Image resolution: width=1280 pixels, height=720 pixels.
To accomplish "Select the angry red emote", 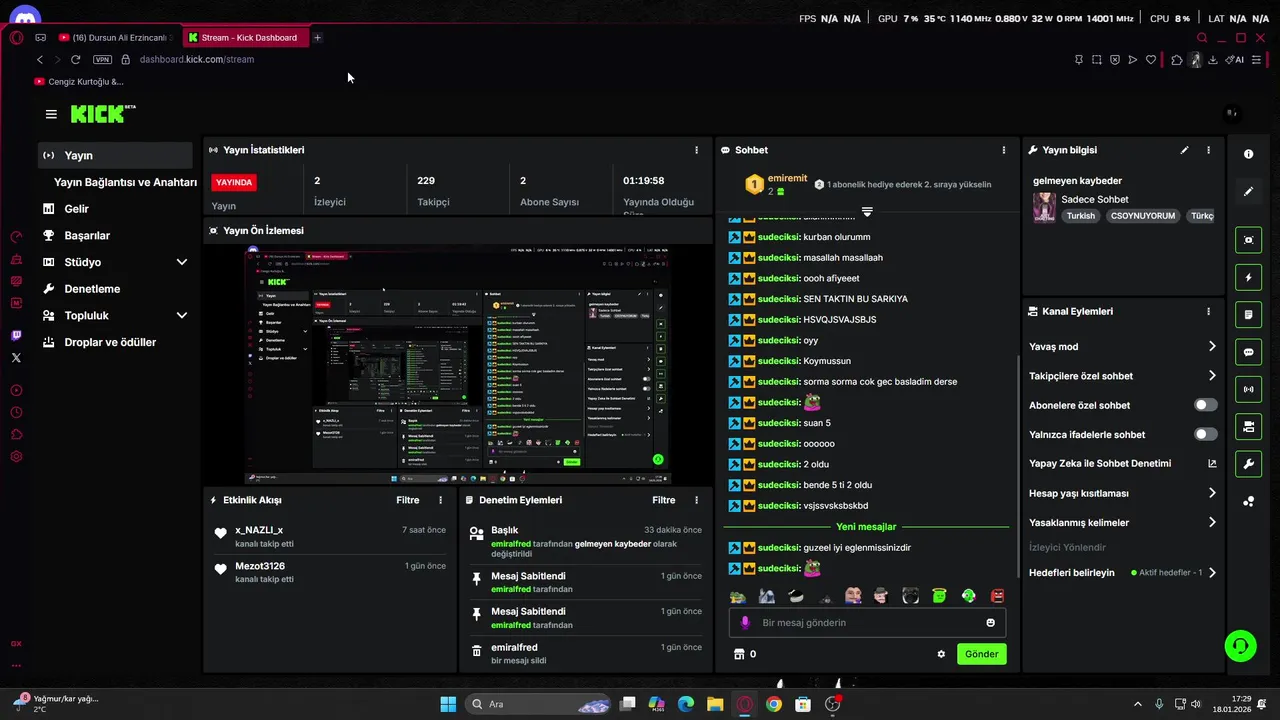I will (x=997, y=596).
